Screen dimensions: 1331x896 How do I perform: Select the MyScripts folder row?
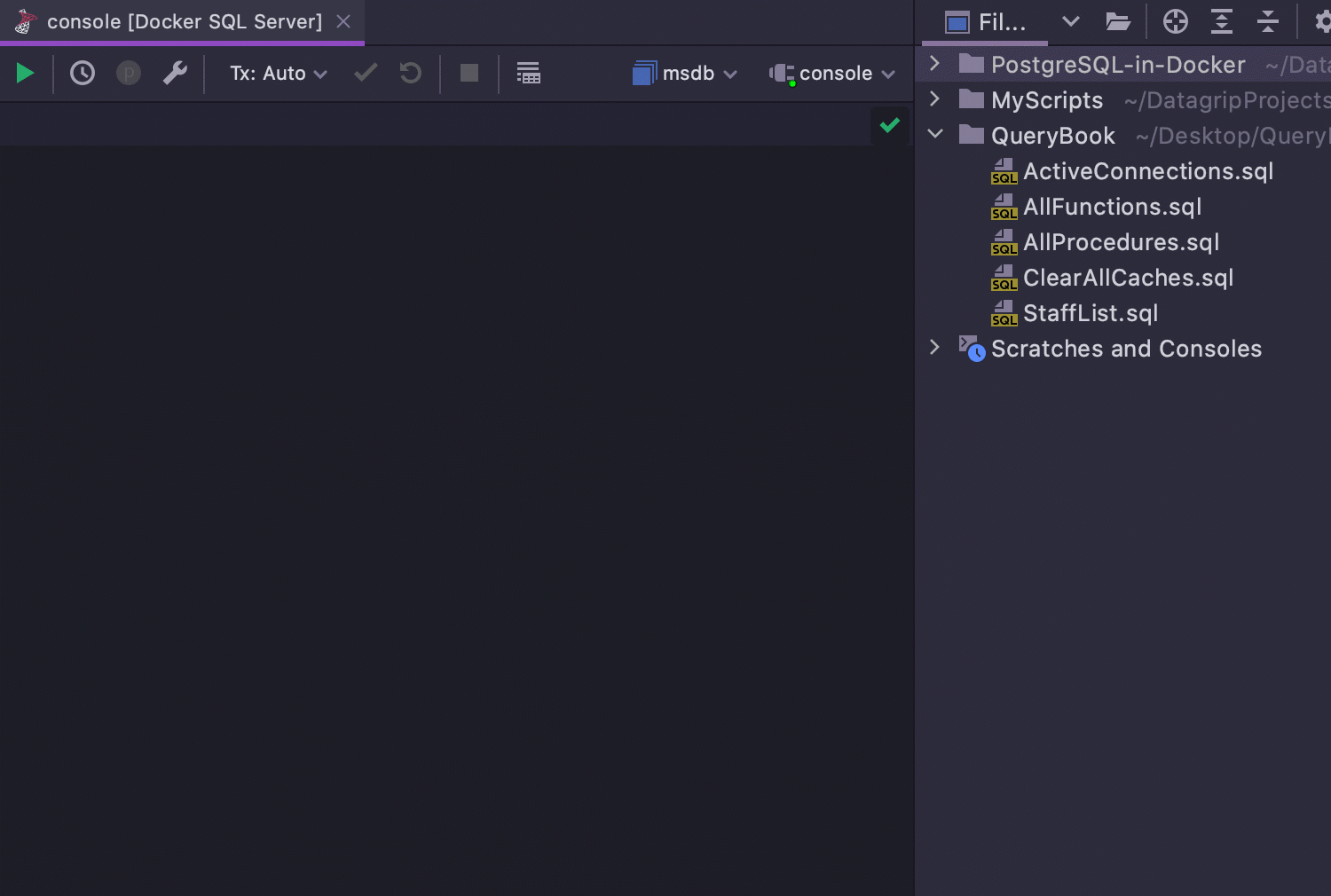pyautogui.click(x=1123, y=100)
